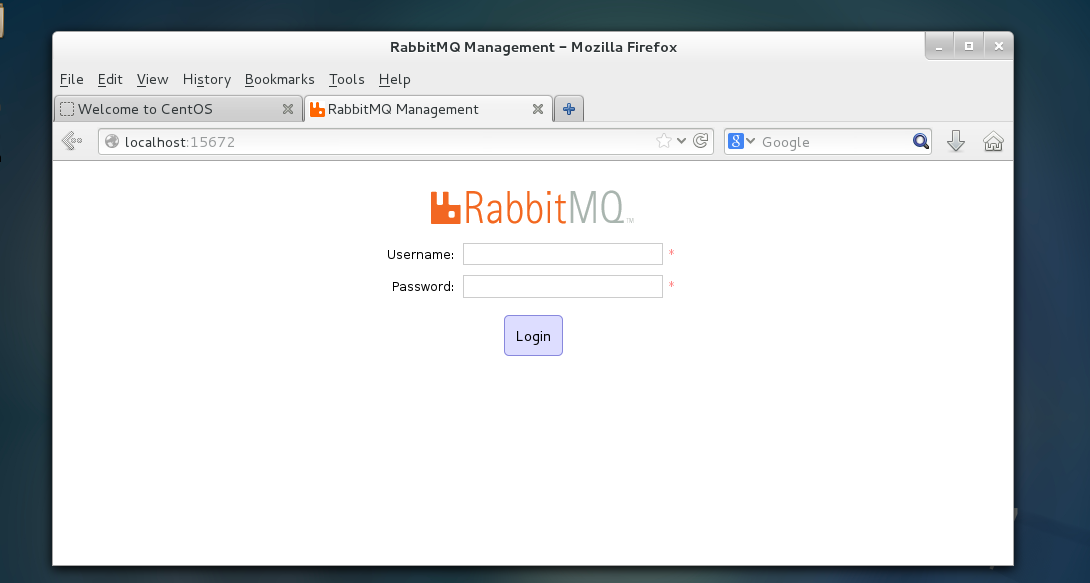Click the RabbitMQ logo
Viewport: 1090px width, 583px height.
coord(532,207)
